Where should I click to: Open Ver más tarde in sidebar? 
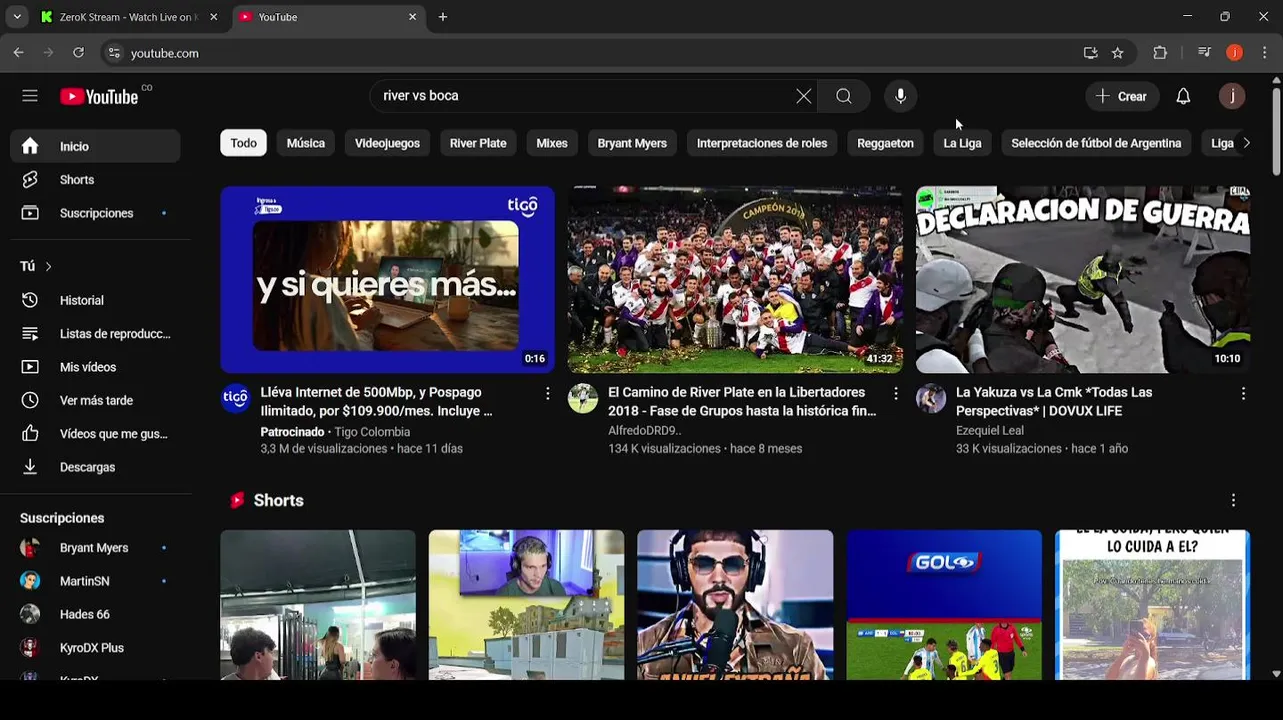point(95,400)
